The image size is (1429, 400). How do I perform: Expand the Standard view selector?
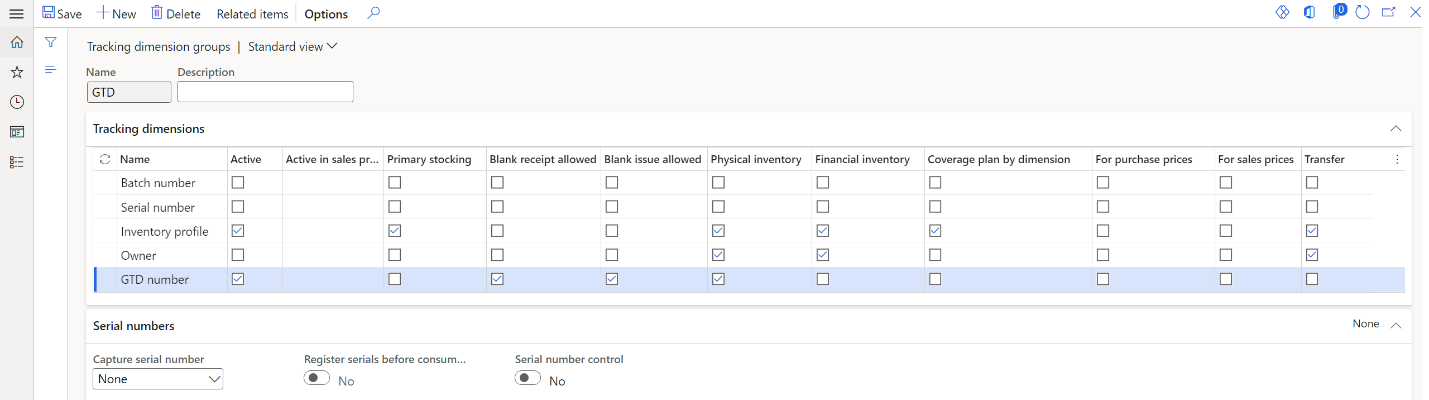(x=293, y=46)
